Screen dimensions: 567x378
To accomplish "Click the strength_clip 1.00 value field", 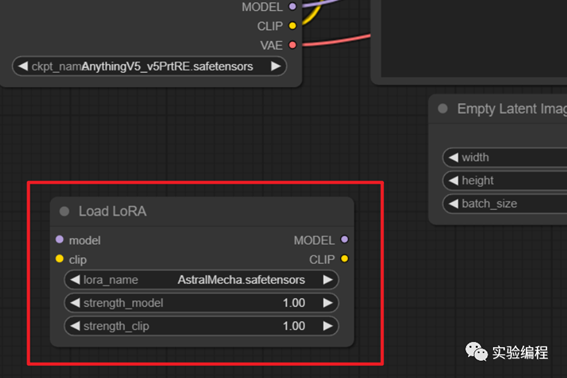I will tap(201, 326).
